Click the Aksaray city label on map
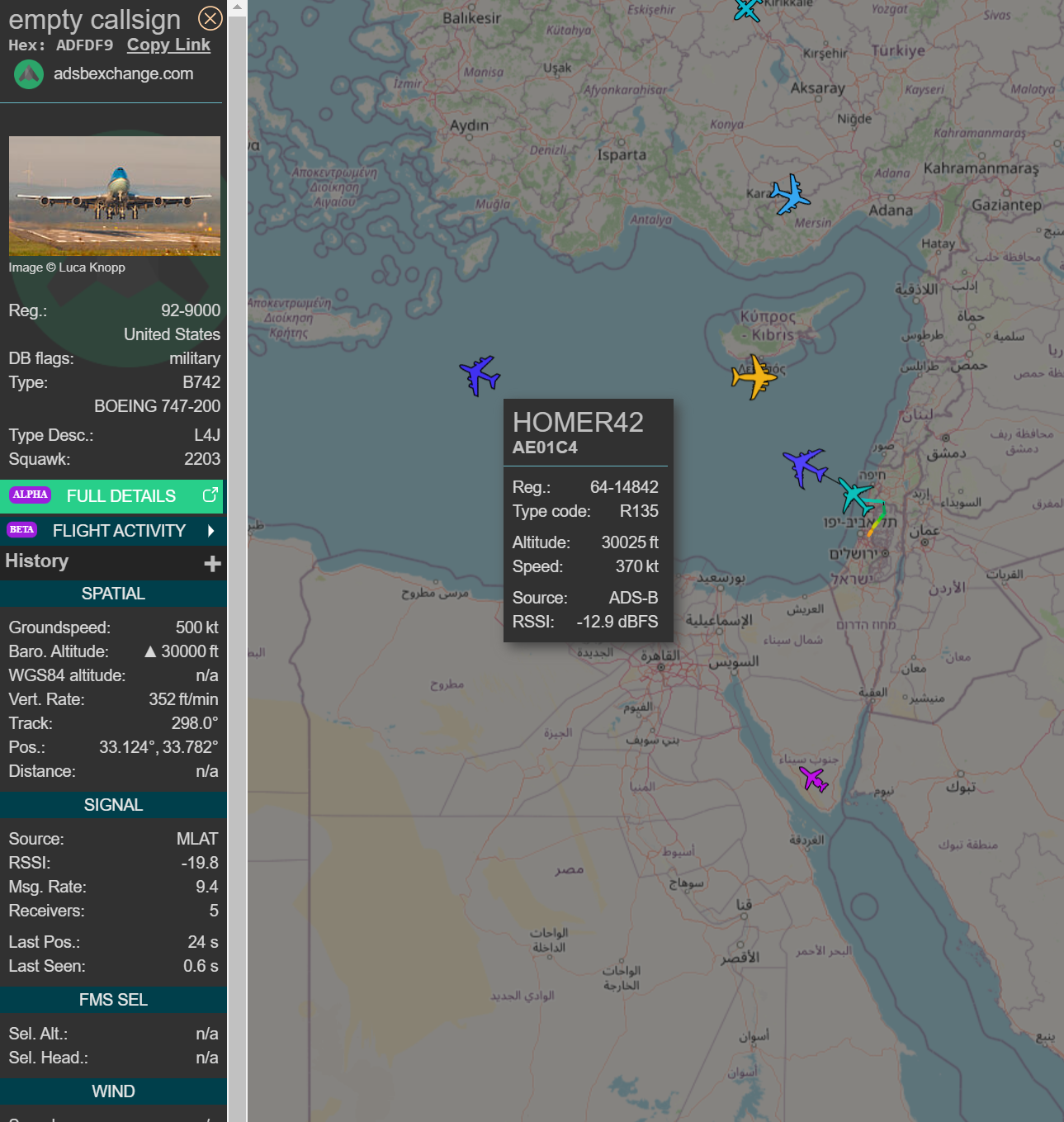The image size is (1064, 1122). [817, 88]
